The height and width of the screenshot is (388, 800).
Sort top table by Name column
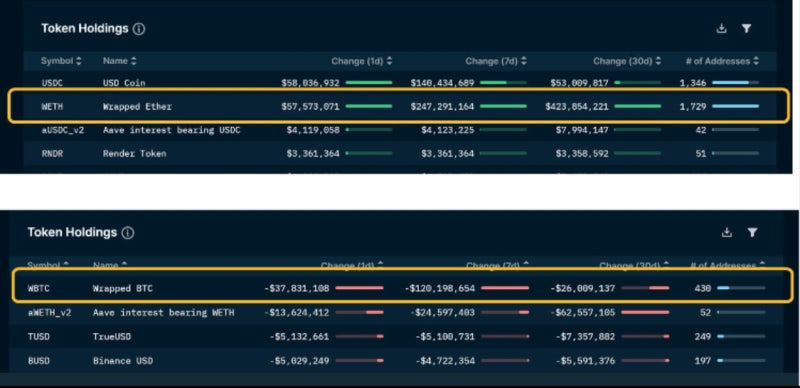click(x=120, y=61)
